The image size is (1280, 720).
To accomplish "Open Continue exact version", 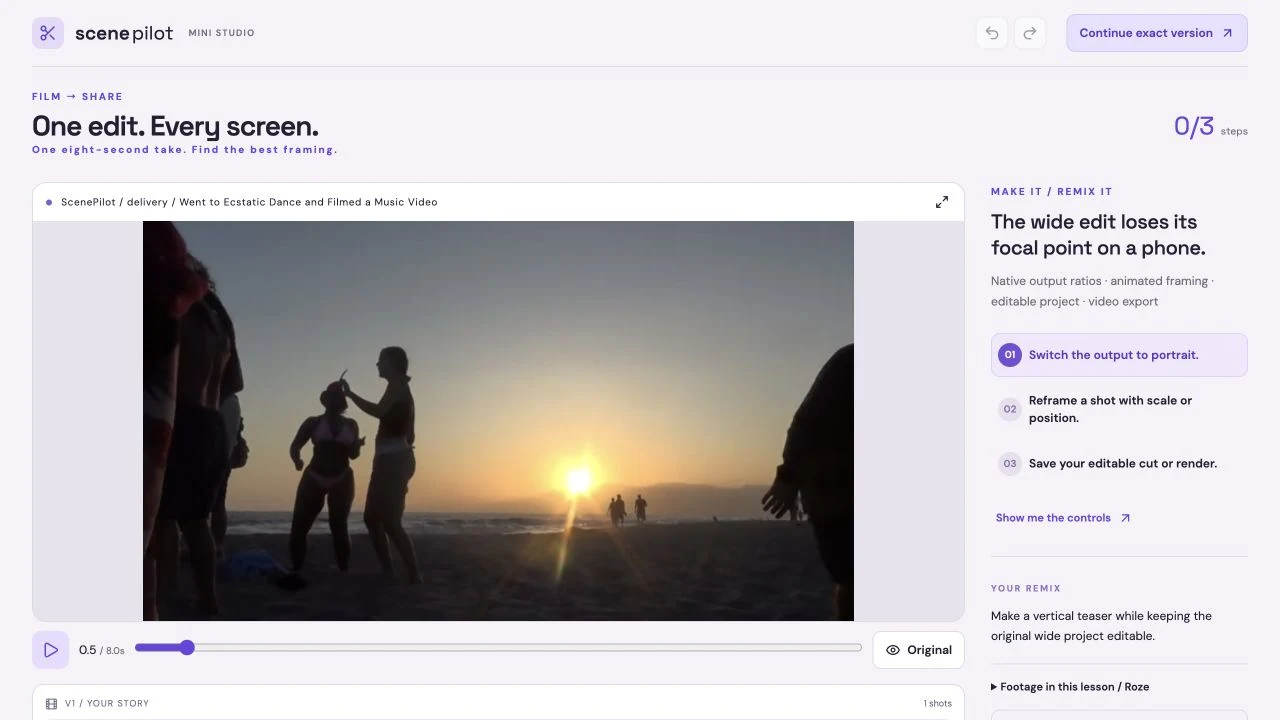I will pyautogui.click(x=1157, y=33).
